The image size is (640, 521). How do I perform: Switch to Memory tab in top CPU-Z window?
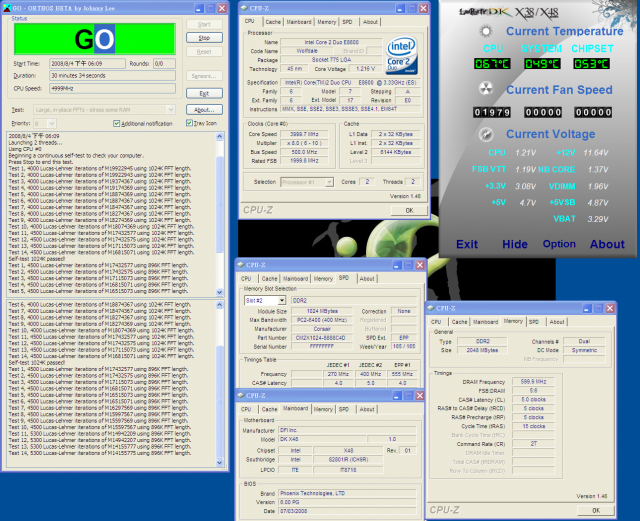click(327, 22)
